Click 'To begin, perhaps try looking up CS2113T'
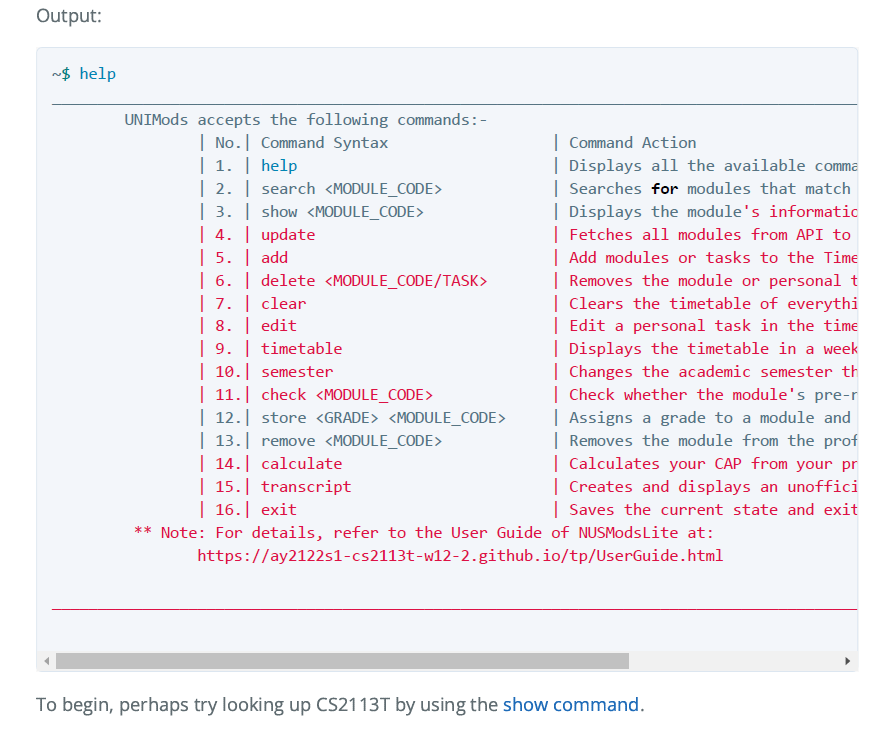 click(x=213, y=704)
